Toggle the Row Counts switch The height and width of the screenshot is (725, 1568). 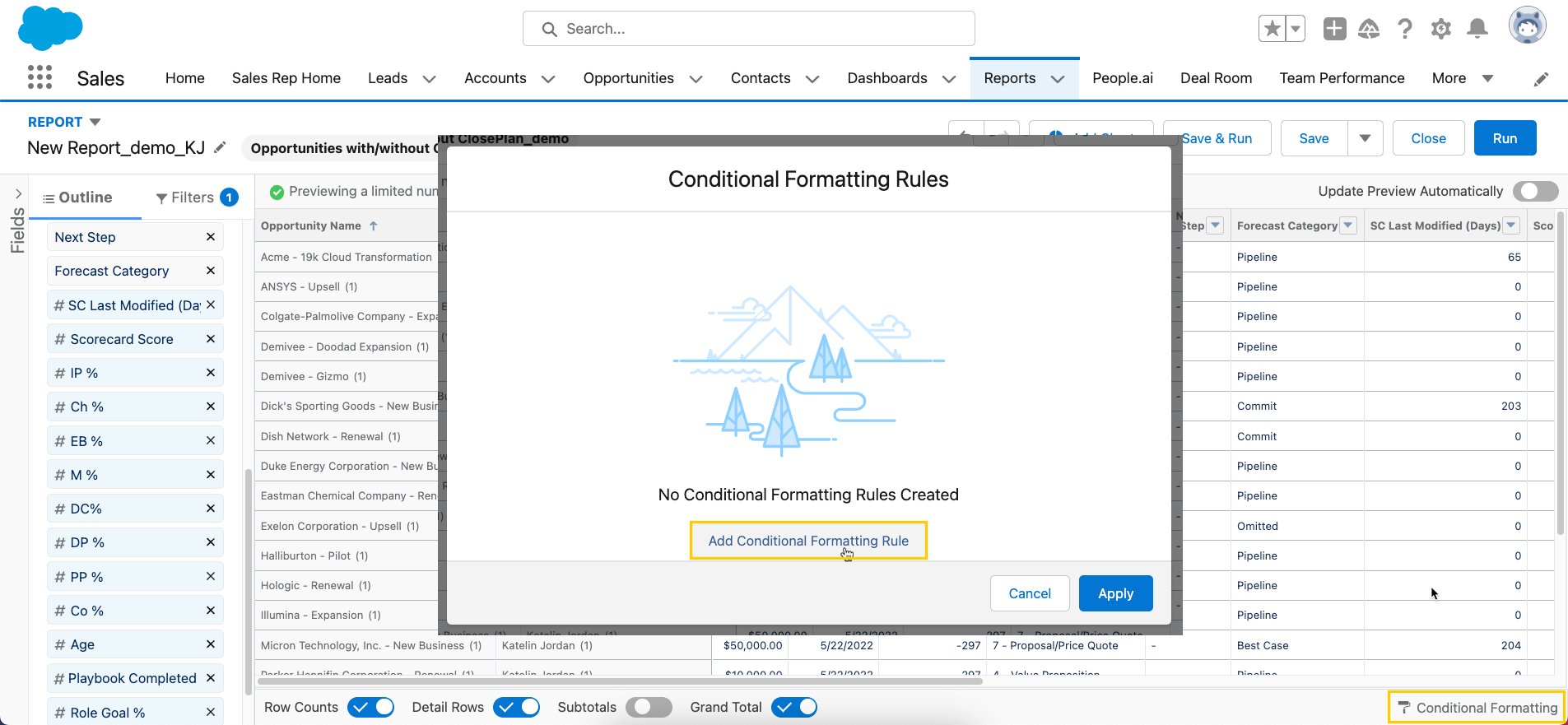pyautogui.click(x=371, y=707)
